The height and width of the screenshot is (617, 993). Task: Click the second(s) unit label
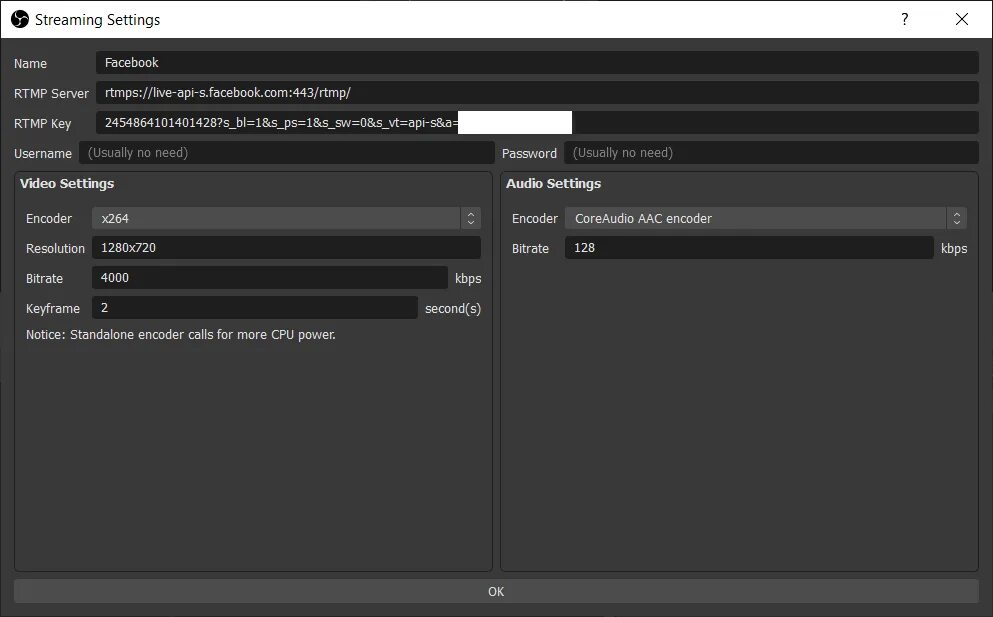pos(453,308)
